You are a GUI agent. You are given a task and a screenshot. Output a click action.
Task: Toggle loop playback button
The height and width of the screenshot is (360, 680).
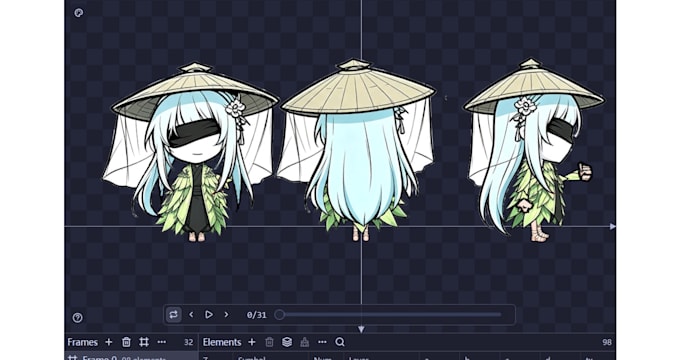click(173, 314)
